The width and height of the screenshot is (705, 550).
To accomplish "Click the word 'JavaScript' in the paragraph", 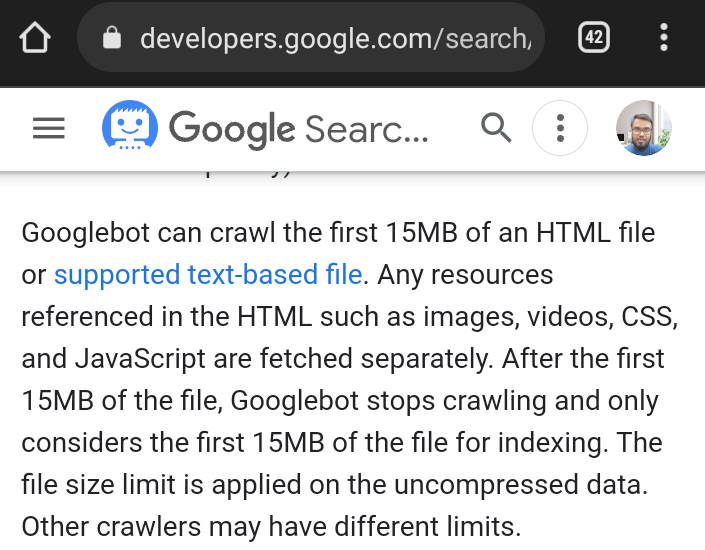I will 140,359.
